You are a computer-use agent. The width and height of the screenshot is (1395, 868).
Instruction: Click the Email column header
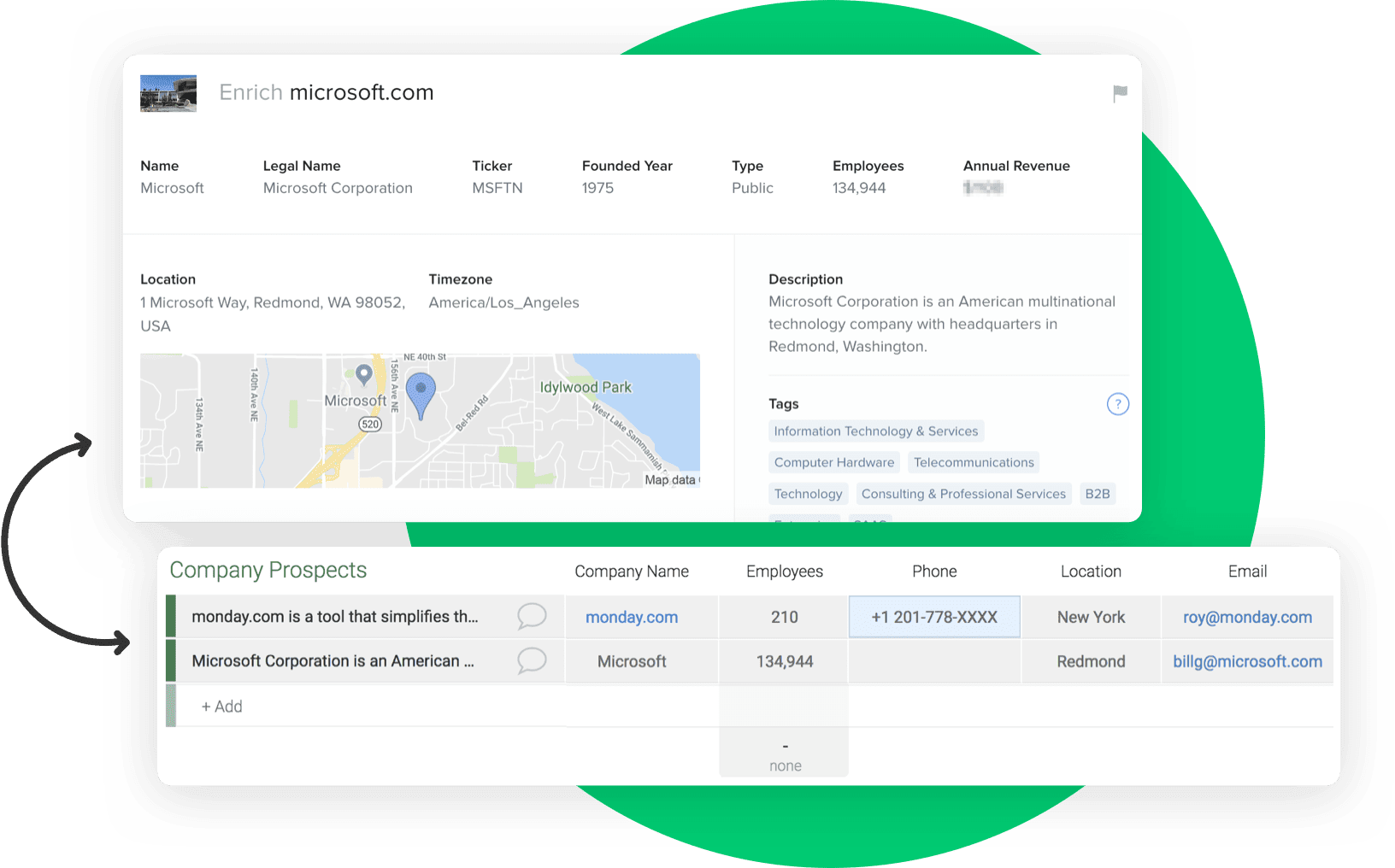pyautogui.click(x=1247, y=572)
